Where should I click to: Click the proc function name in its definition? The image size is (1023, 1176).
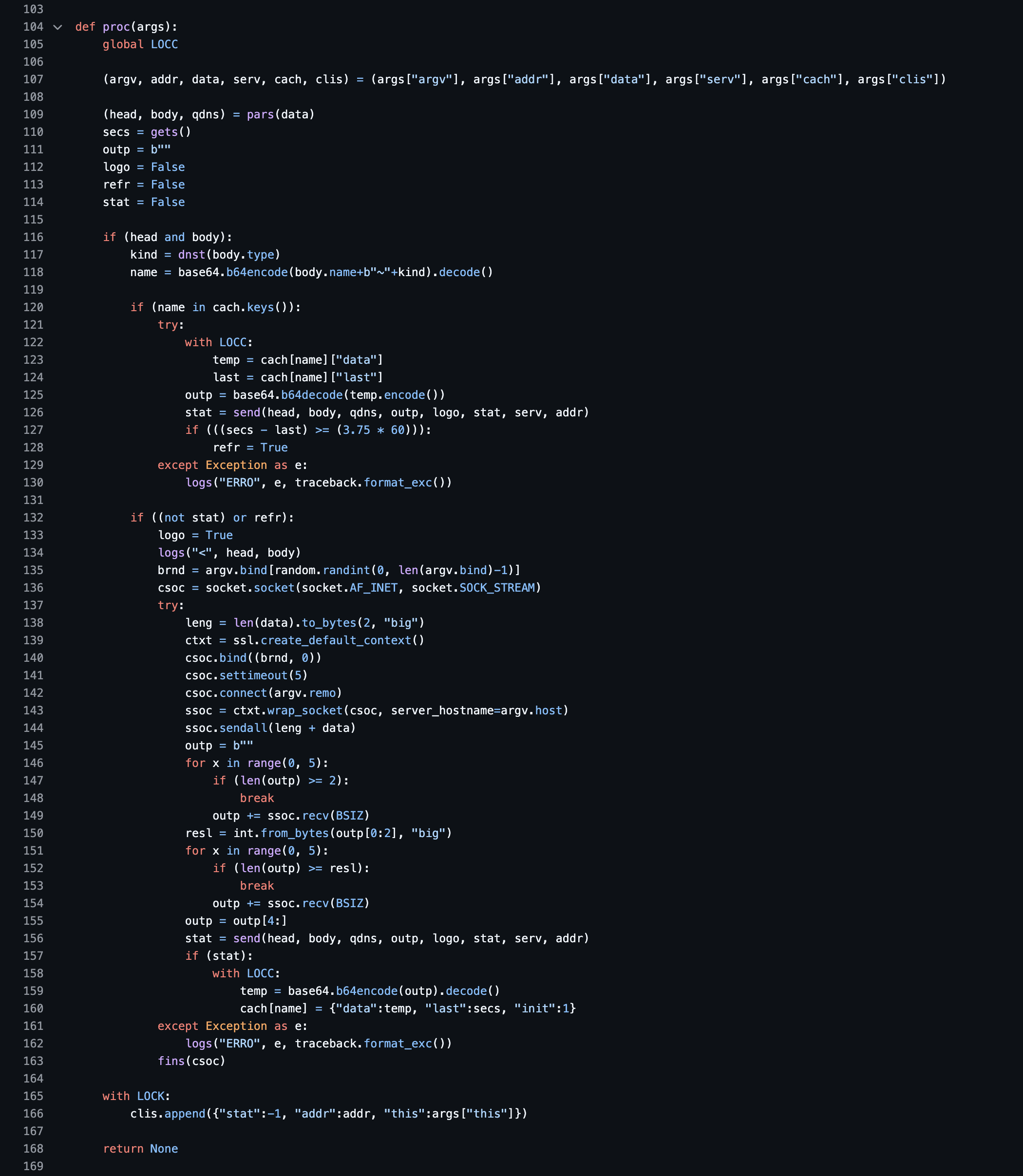[116, 27]
